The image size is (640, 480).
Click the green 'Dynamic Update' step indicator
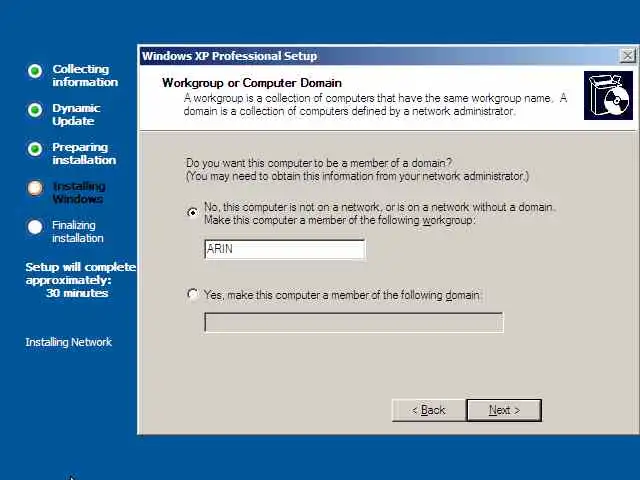click(35, 110)
